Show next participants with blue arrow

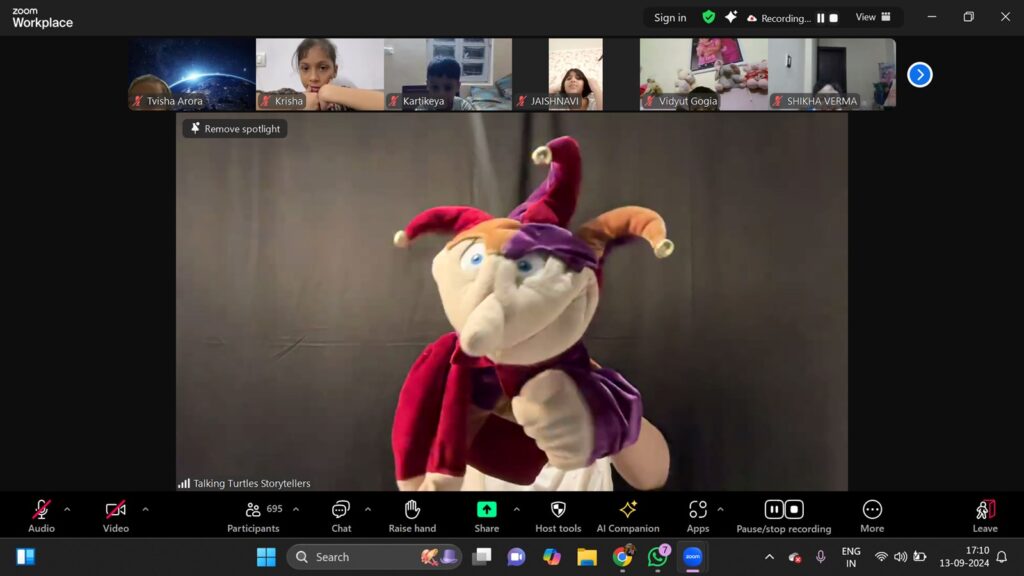tap(919, 75)
